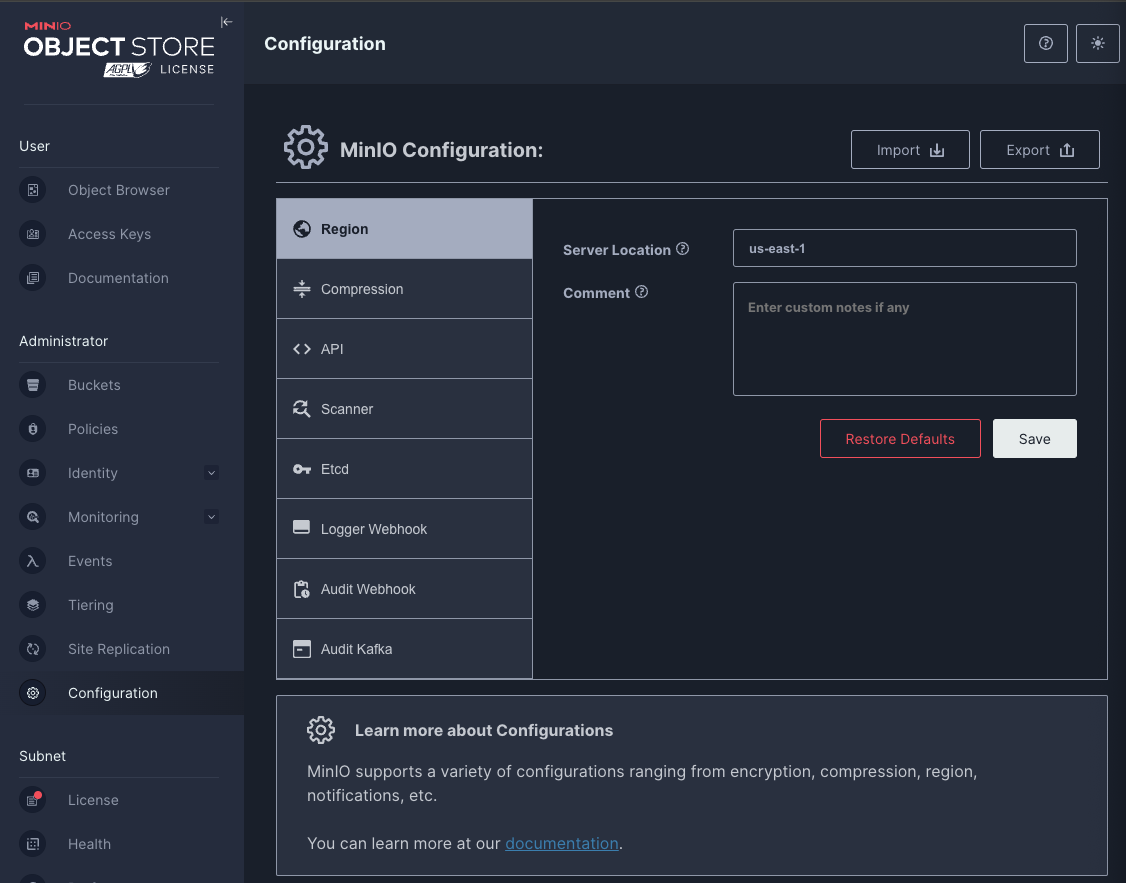Click the Object Browser sidebar icon
Image resolution: width=1126 pixels, height=883 pixels.
[x=33, y=190]
